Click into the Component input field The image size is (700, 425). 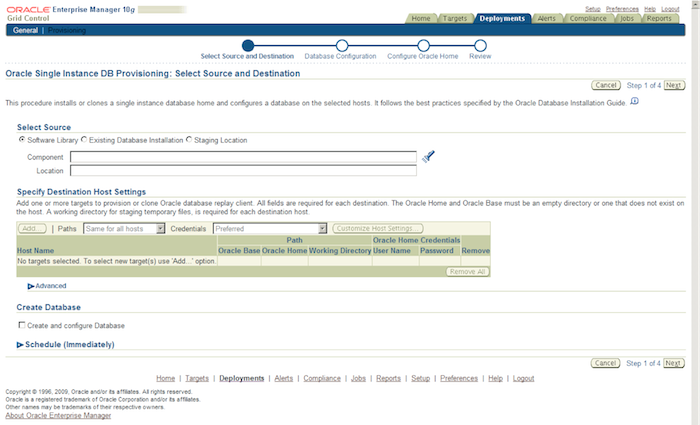point(243,157)
